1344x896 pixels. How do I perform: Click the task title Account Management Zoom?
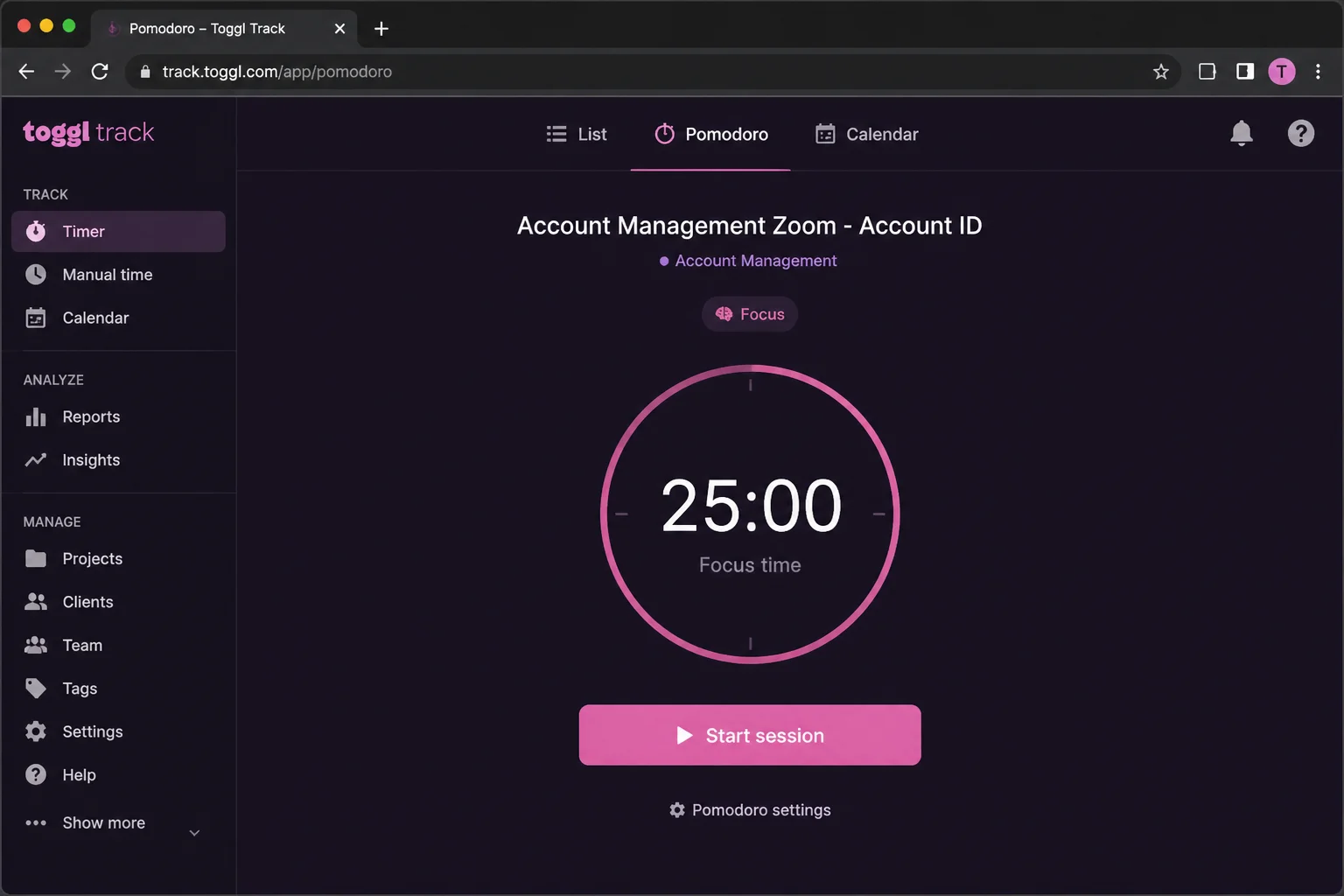click(750, 226)
